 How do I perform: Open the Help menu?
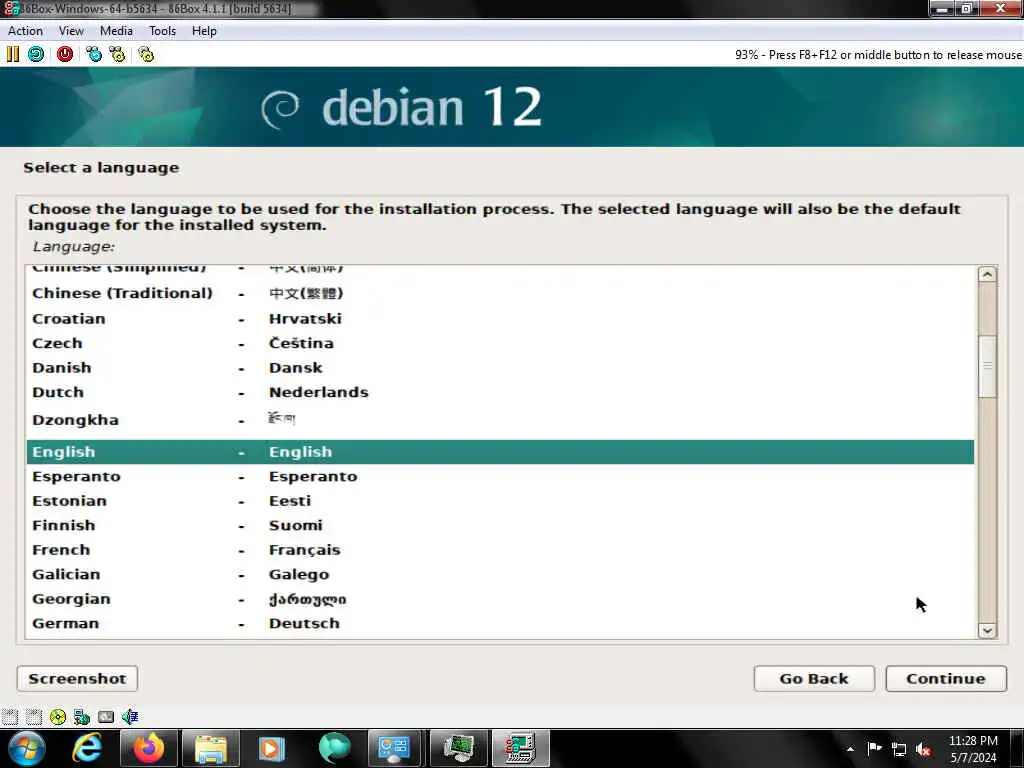click(204, 31)
